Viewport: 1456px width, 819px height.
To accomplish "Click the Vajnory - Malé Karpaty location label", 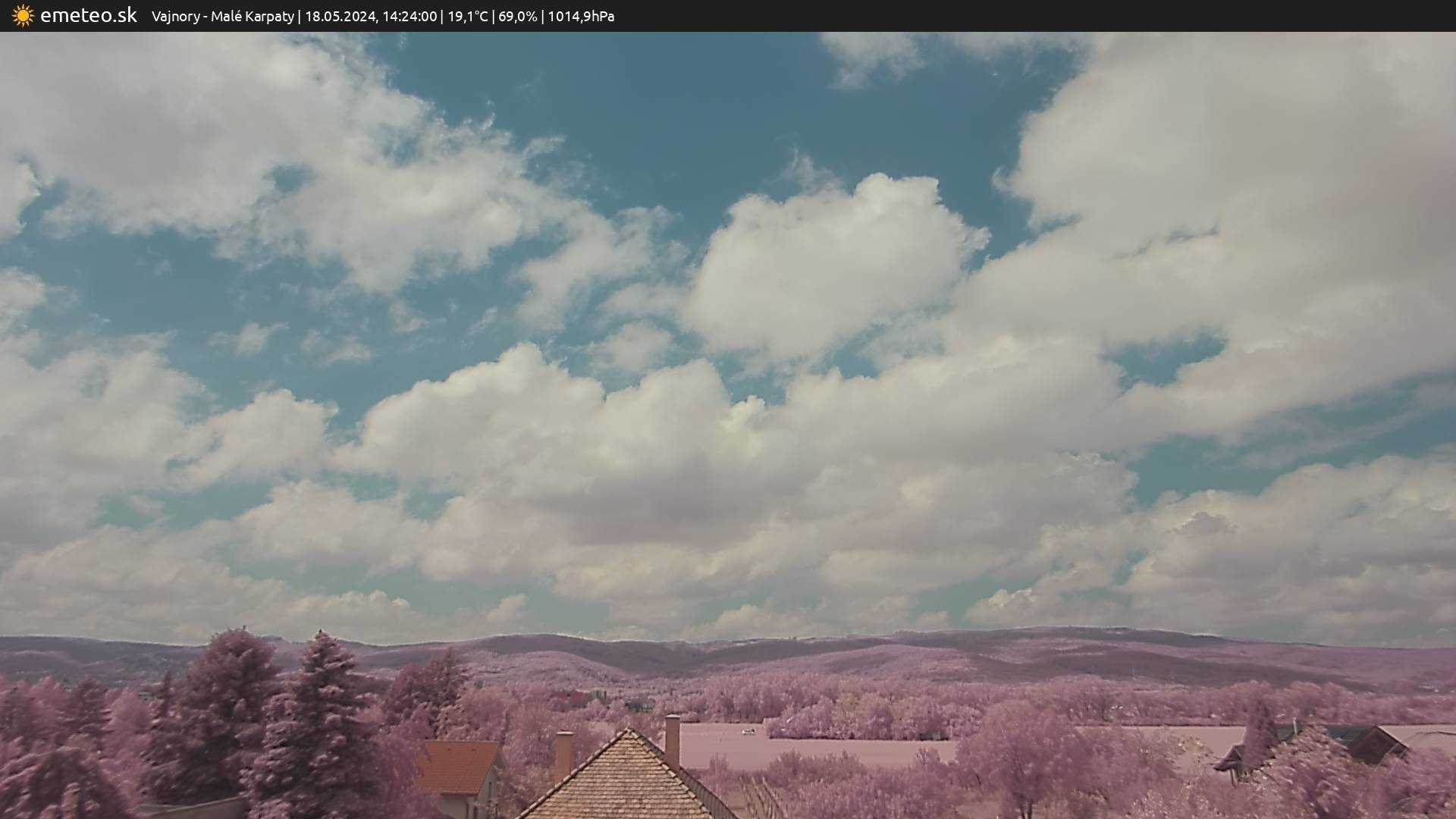I will click(x=222, y=17).
